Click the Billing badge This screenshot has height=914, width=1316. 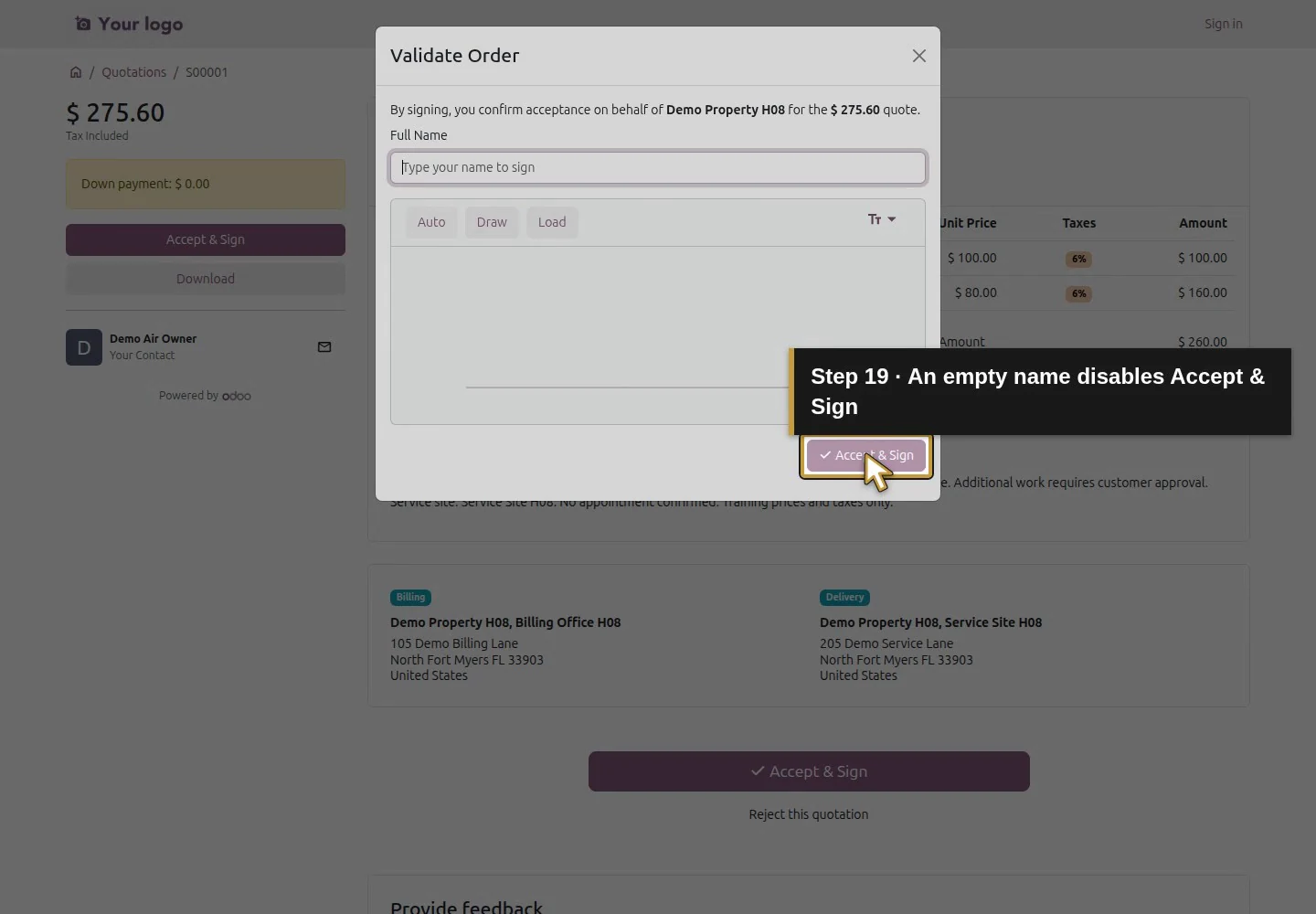(x=410, y=598)
